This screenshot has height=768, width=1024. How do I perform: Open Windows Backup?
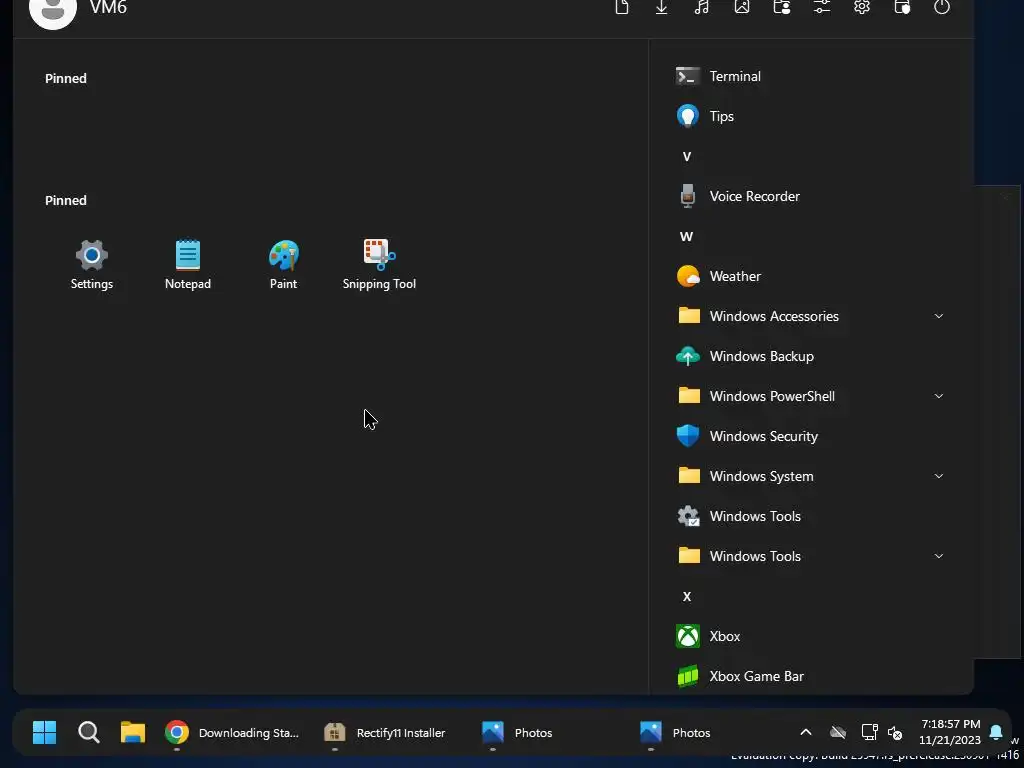click(x=810, y=357)
